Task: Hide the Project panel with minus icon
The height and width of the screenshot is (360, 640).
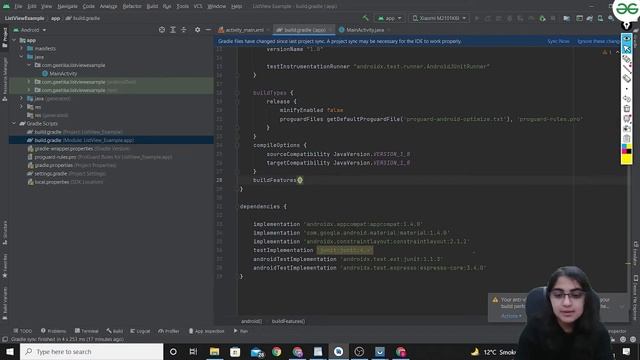Action: 208,30
